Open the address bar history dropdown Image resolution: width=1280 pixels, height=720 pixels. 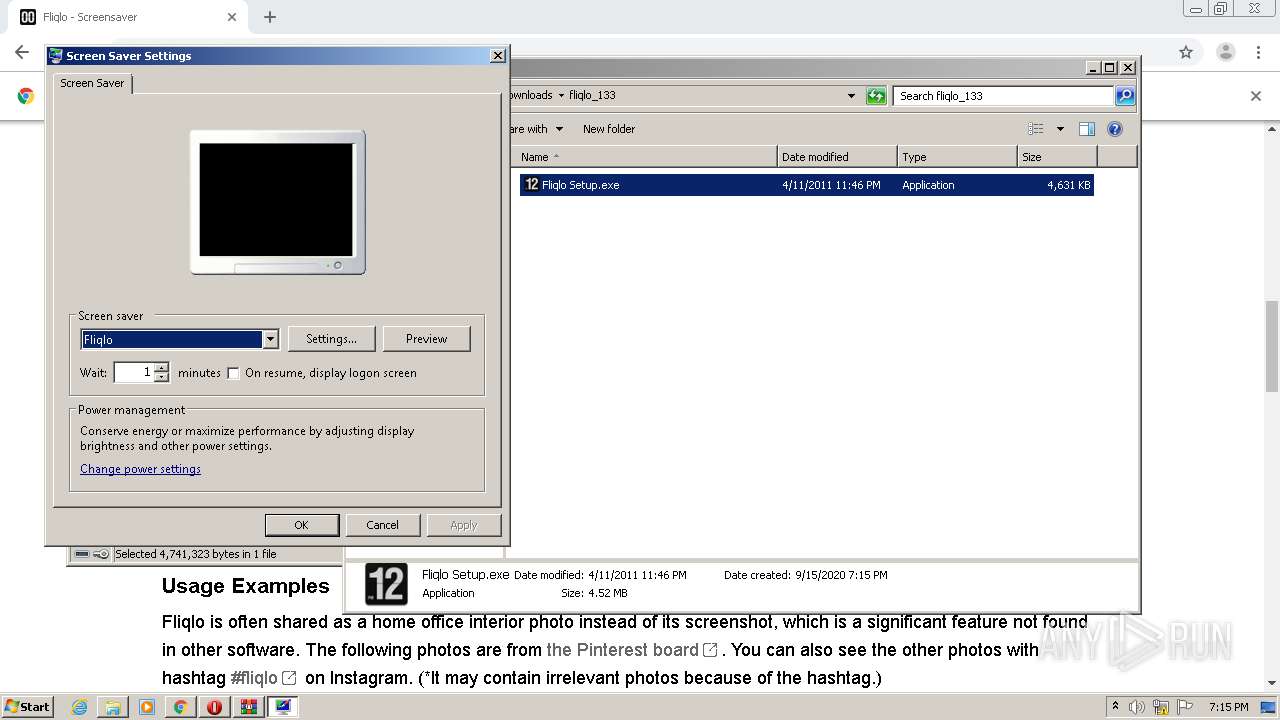click(851, 96)
